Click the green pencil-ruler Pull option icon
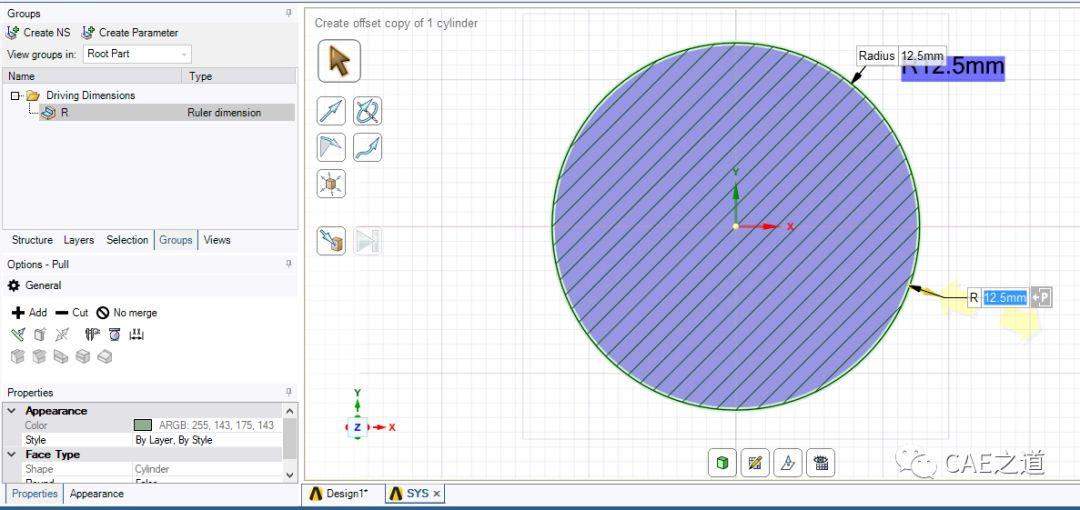The image size is (1080, 510). [18, 334]
